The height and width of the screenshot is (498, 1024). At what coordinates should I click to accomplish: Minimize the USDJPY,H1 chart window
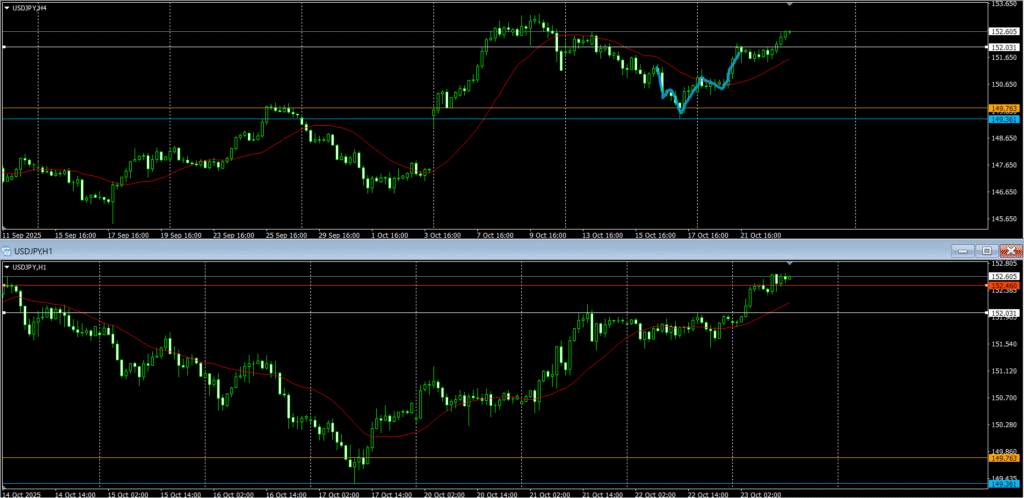coord(961,249)
